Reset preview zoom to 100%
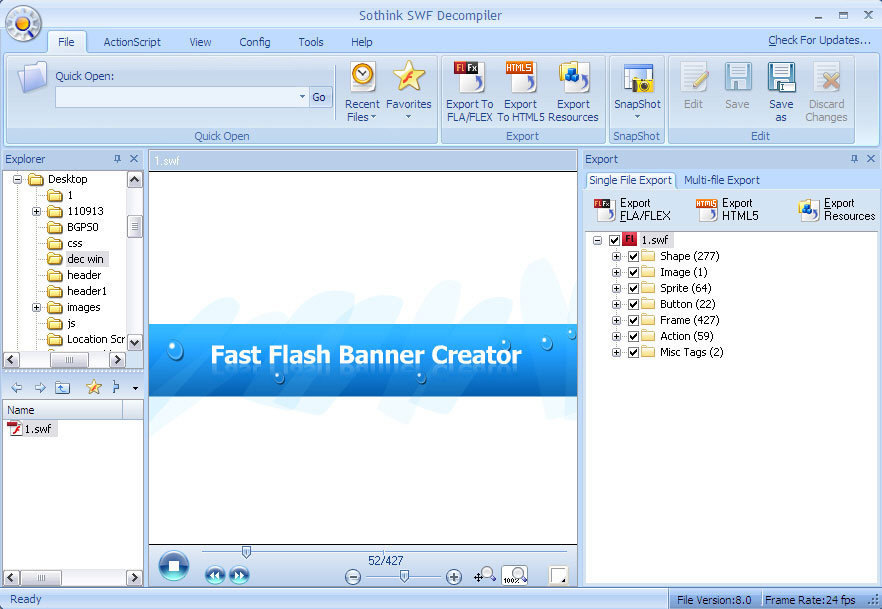This screenshot has height=609, width=882. coord(514,575)
